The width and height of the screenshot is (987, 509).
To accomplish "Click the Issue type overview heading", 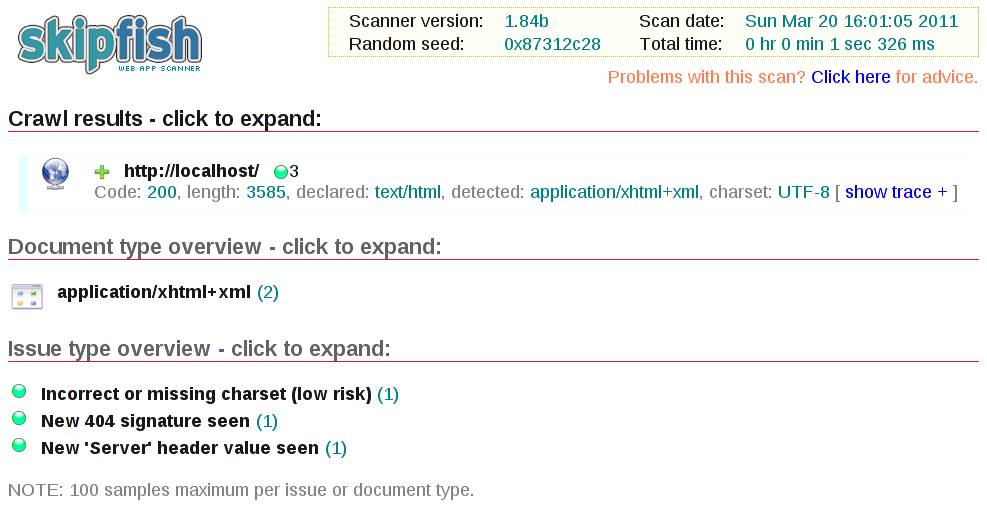I will [199, 349].
